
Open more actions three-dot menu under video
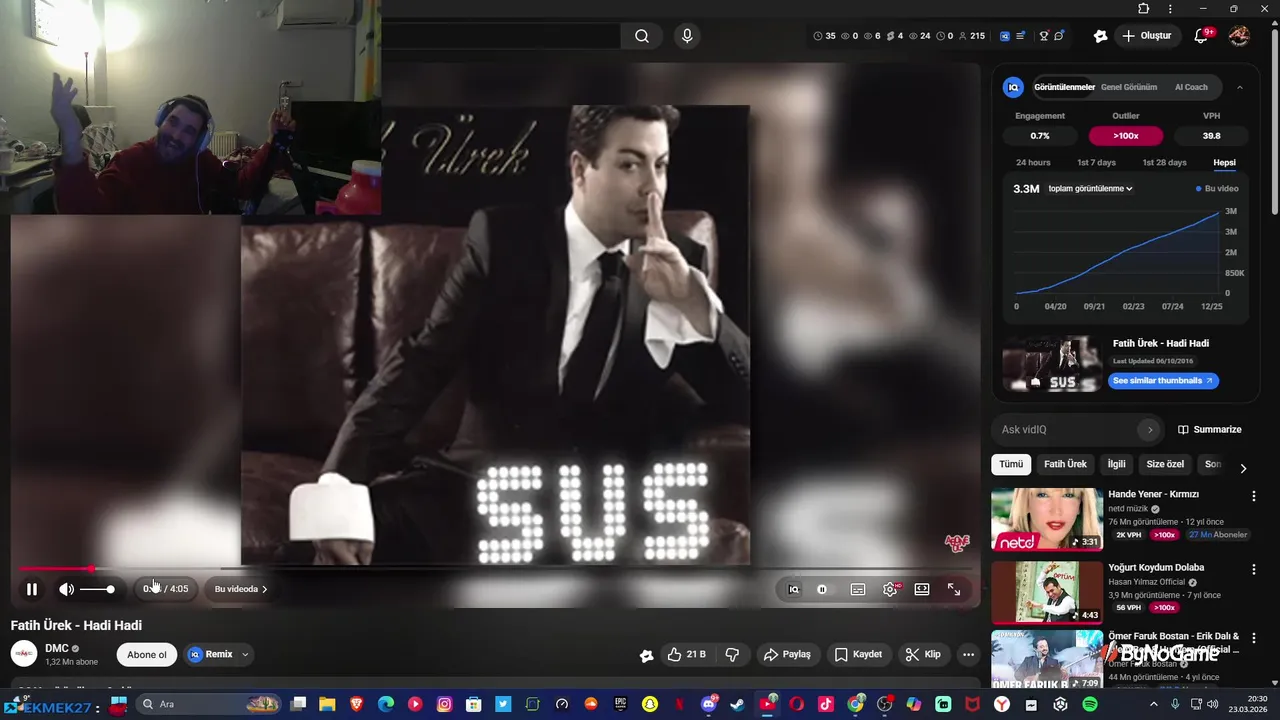point(968,654)
